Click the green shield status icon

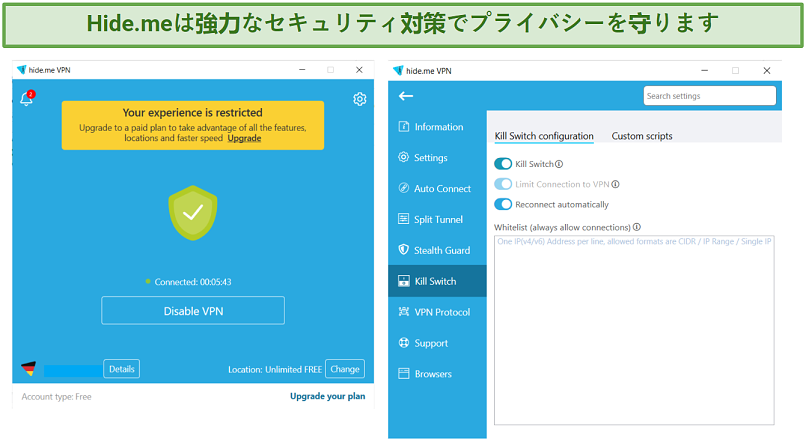193,213
